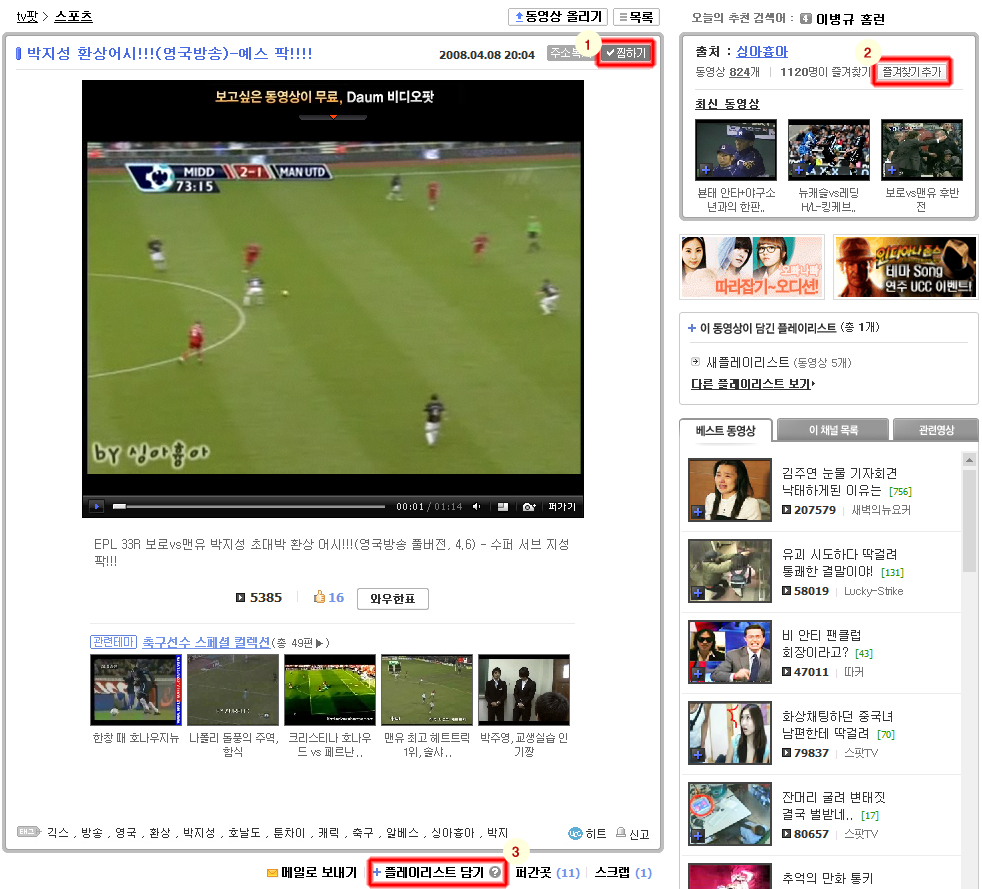Open the 김주연 눈물 기자회견 video thumbnail
This screenshot has width=982, height=889.
tap(730, 490)
